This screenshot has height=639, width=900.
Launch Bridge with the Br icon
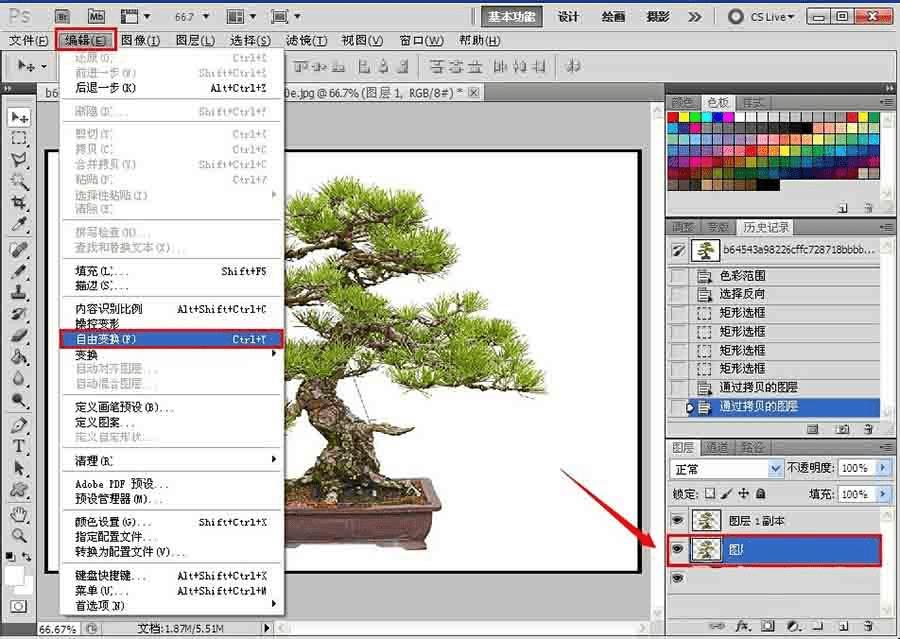tap(62, 17)
